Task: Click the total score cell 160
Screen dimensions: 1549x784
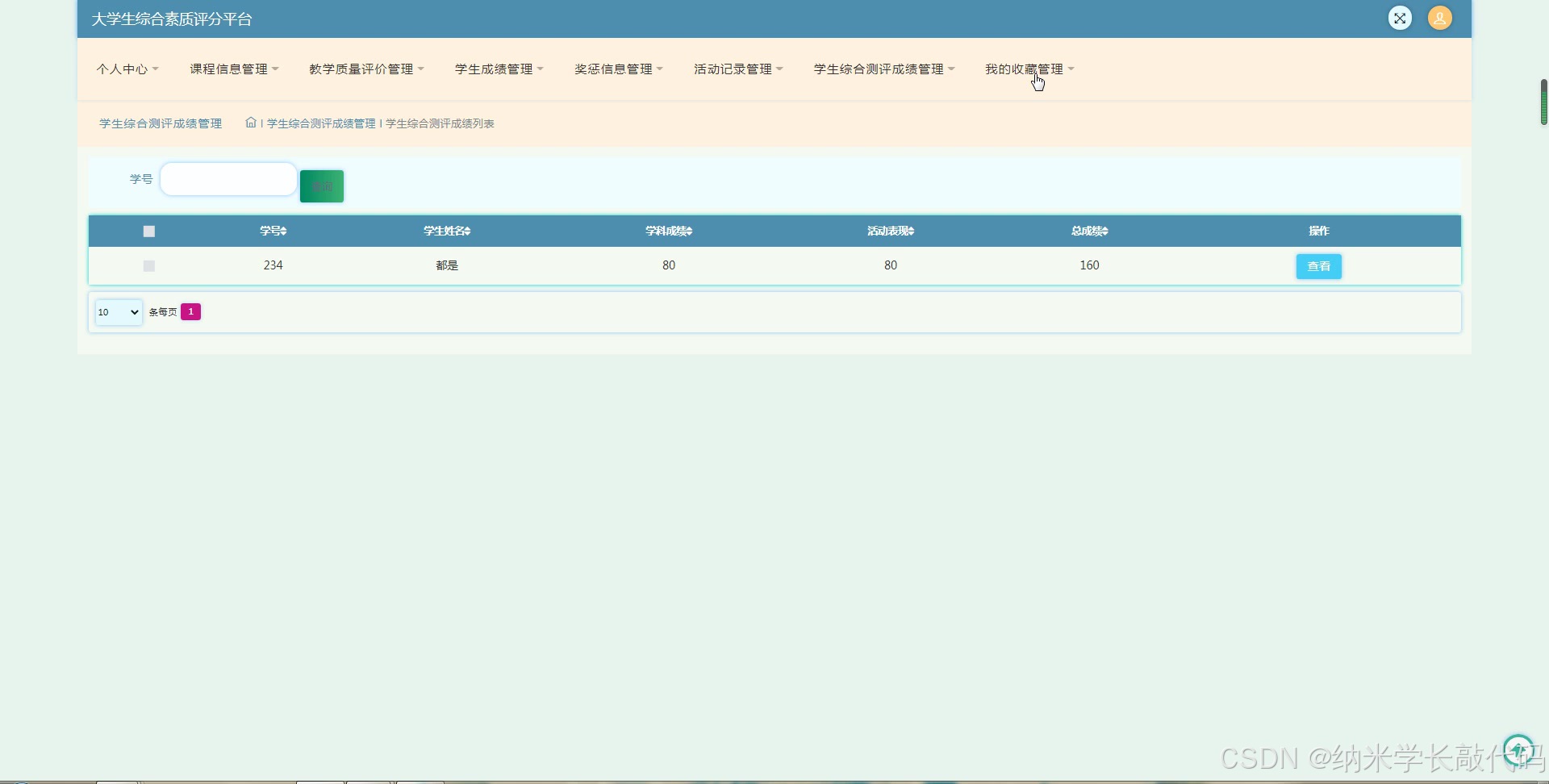Action: pos(1090,265)
